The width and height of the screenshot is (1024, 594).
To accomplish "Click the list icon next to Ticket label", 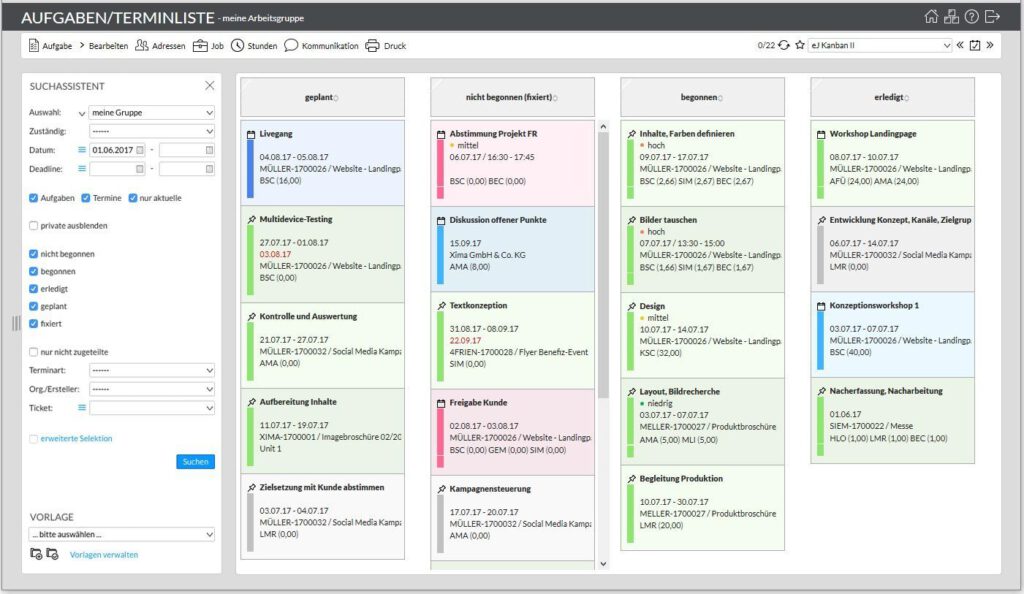I will [82, 408].
